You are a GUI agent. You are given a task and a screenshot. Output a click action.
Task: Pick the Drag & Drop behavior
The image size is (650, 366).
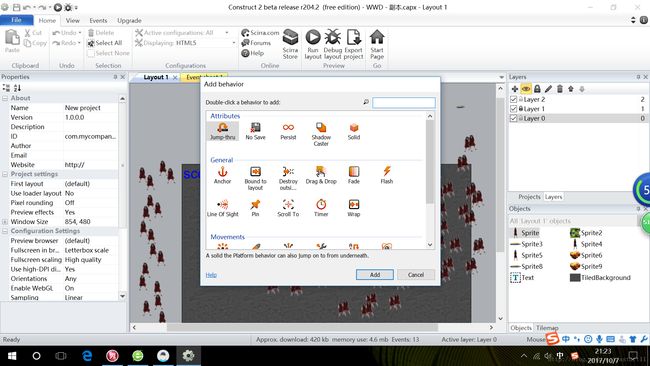click(321, 175)
